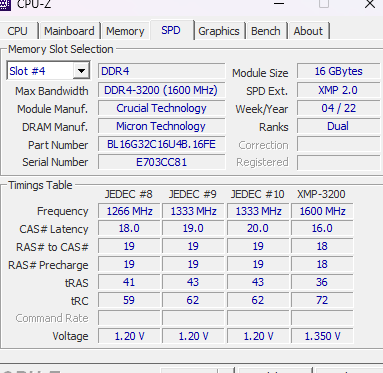
Task: Click the 16.0 CAS# Latency cell
Action: point(322,228)
